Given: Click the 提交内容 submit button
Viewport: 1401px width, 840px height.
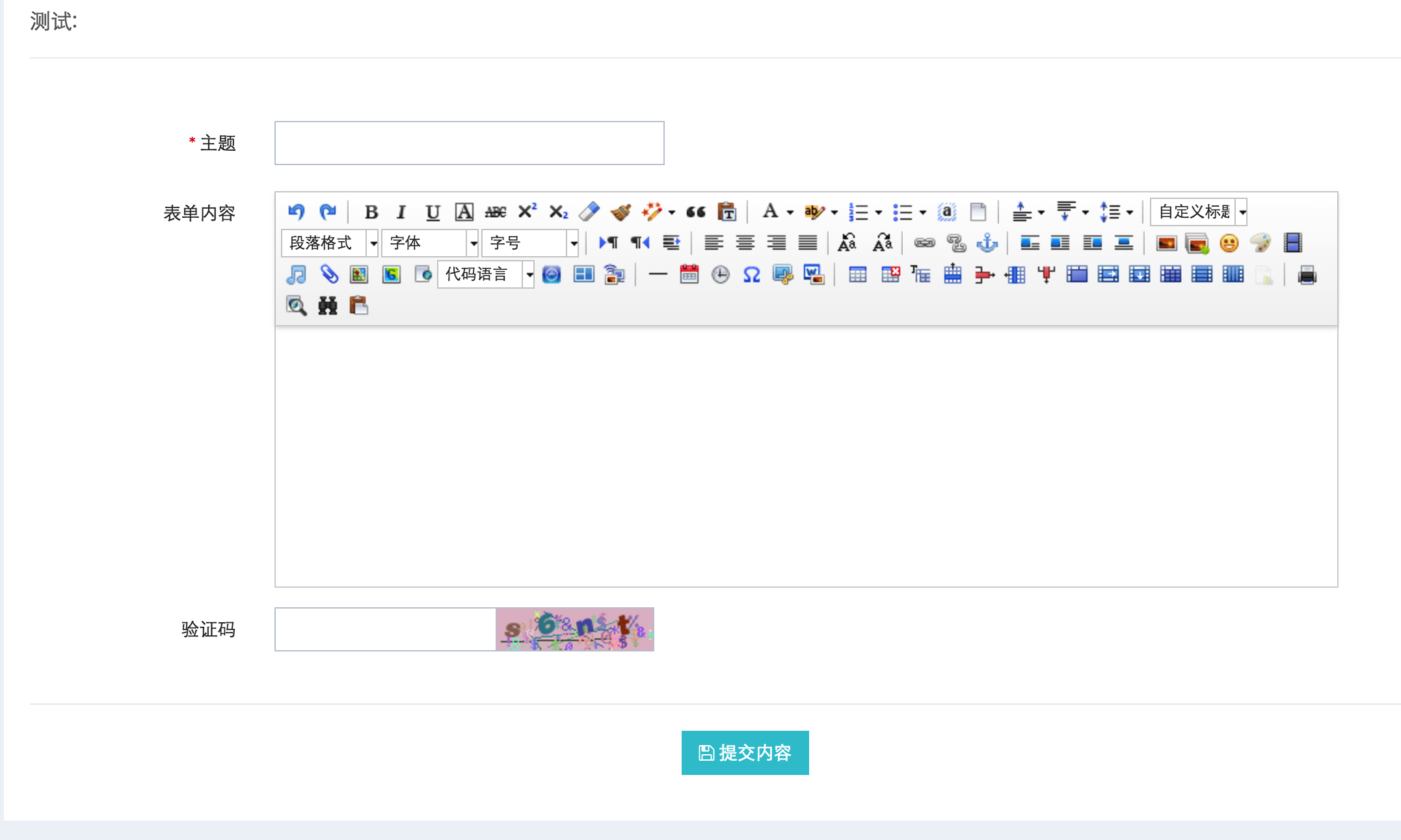Looking at the screenshot, I should 745,753.
